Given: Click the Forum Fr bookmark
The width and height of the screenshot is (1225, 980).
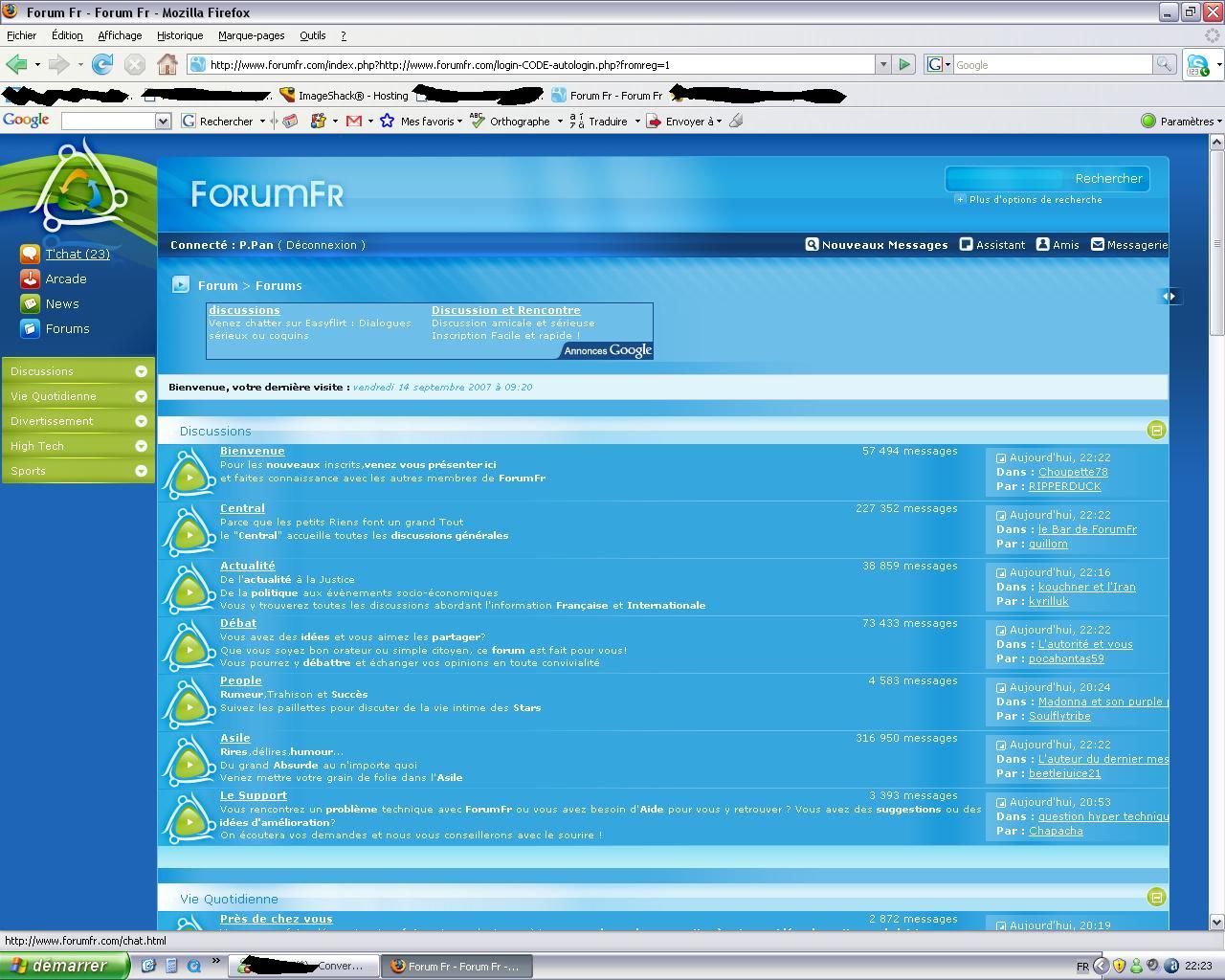Looking at the screenshot, I should tap(607, 95).
